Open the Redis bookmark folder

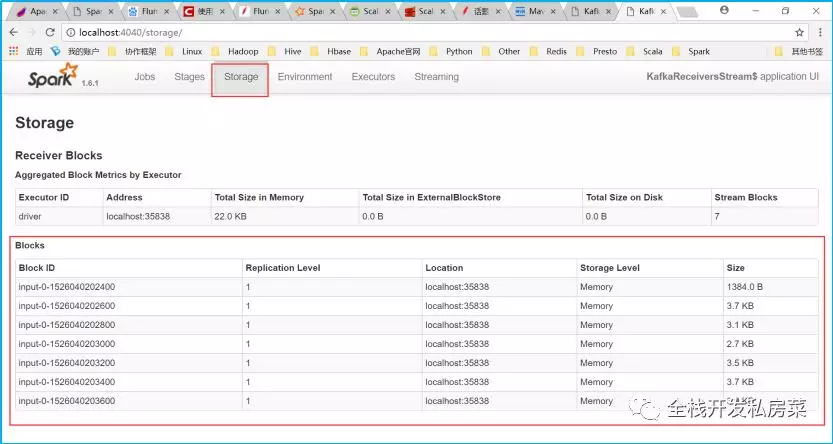pos(549,52)
